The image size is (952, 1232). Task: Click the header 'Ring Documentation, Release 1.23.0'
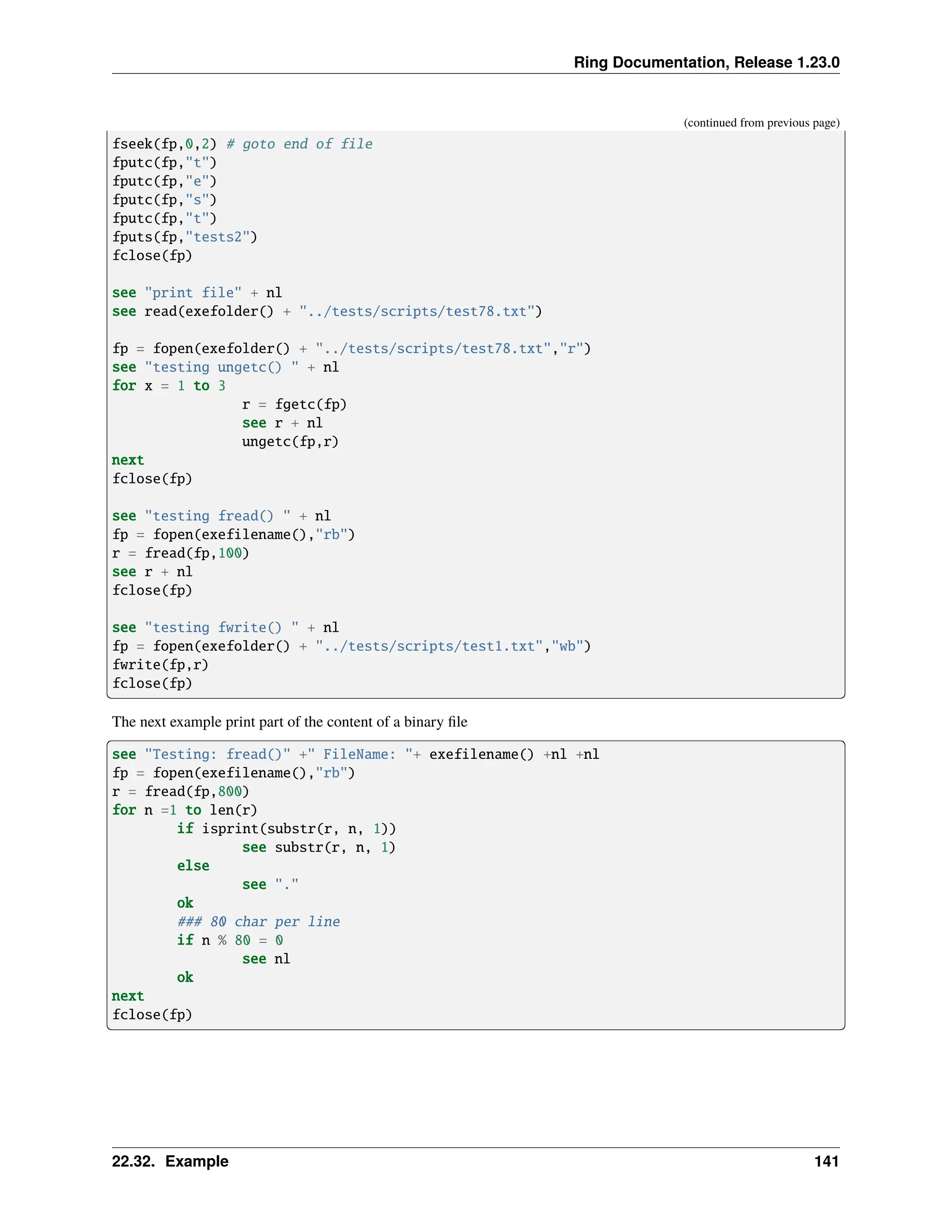tap(706, 62)
